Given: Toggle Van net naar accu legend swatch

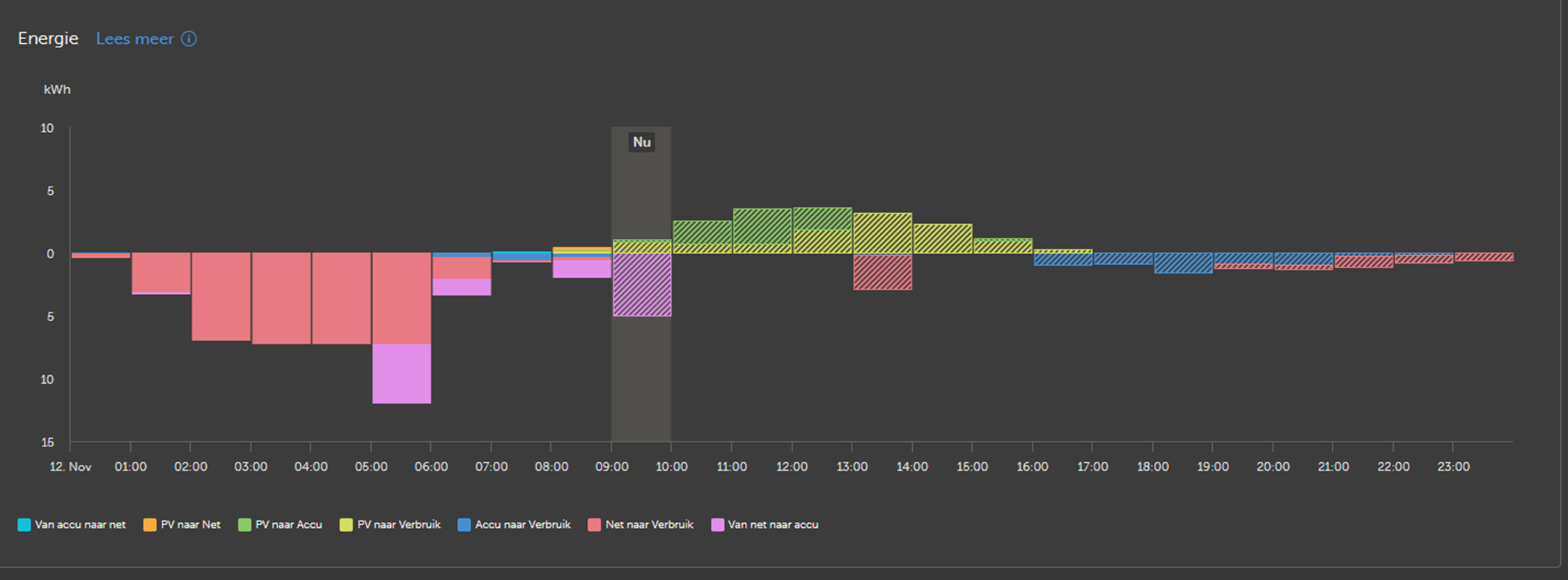Looking at the screenshot, I should [717, 525].
